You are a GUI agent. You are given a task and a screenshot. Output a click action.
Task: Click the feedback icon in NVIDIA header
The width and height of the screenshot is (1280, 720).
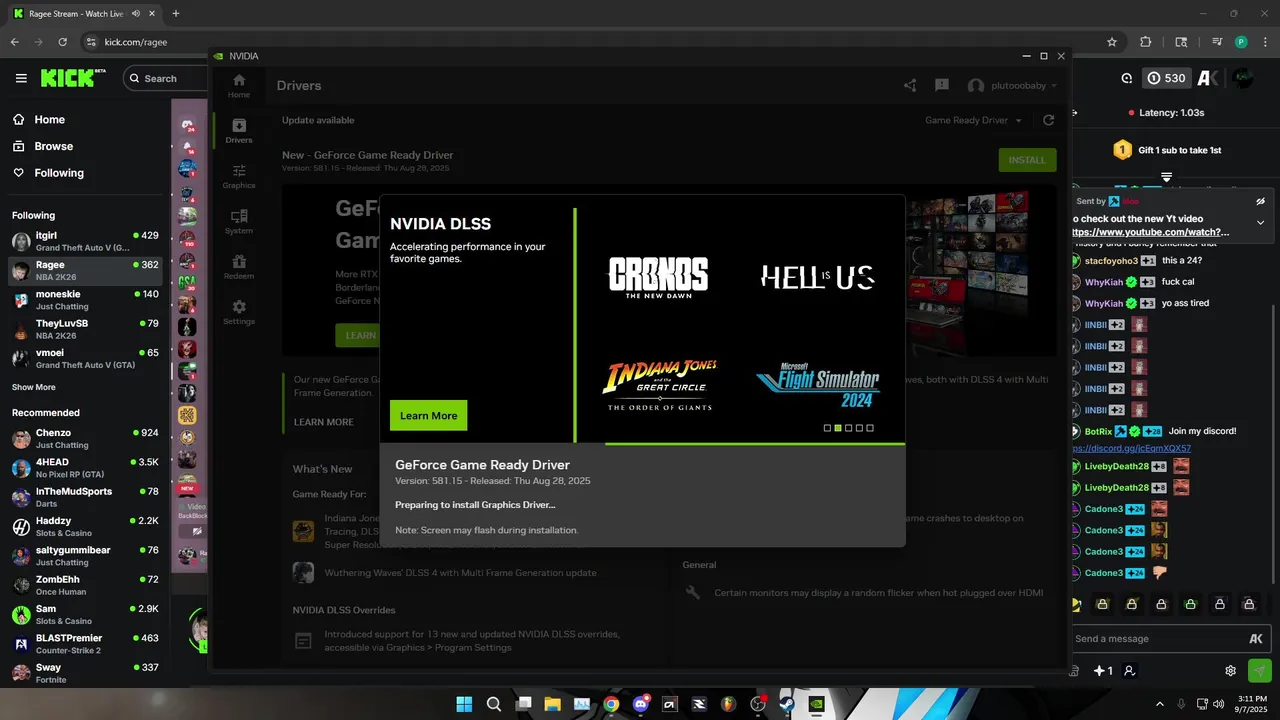[x=941, y=86]
